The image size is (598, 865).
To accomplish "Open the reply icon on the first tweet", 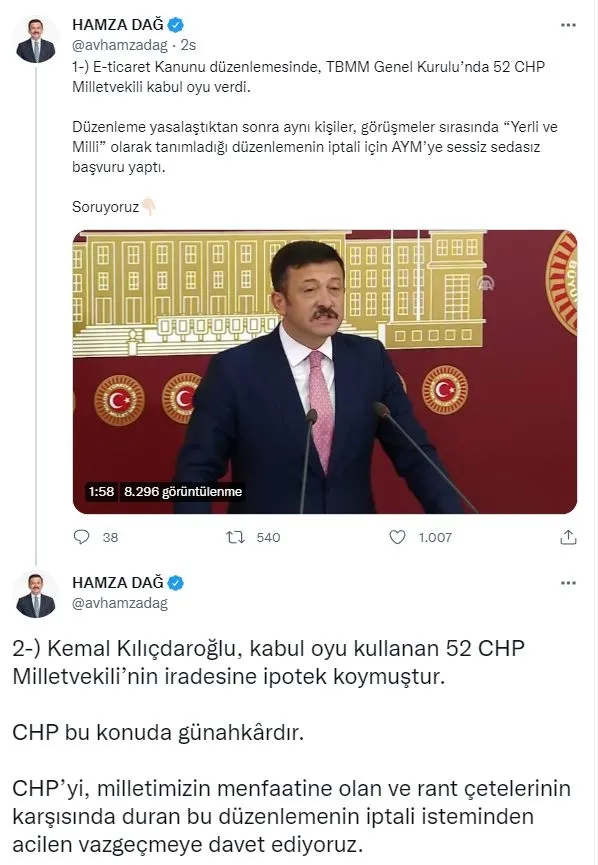I will [x=80, y=538].
